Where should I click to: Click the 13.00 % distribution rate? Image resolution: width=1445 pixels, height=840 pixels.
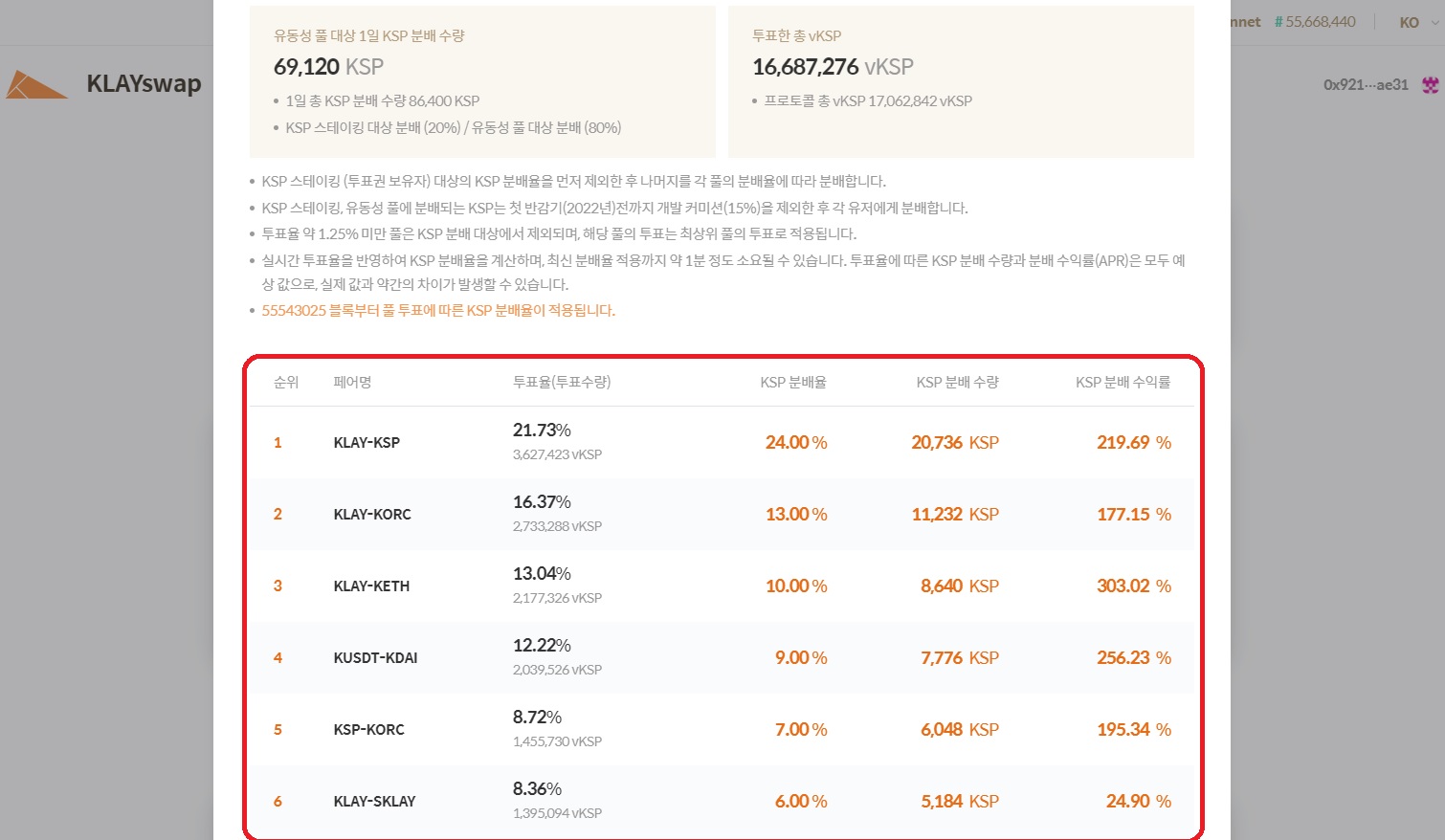(796, 515)
